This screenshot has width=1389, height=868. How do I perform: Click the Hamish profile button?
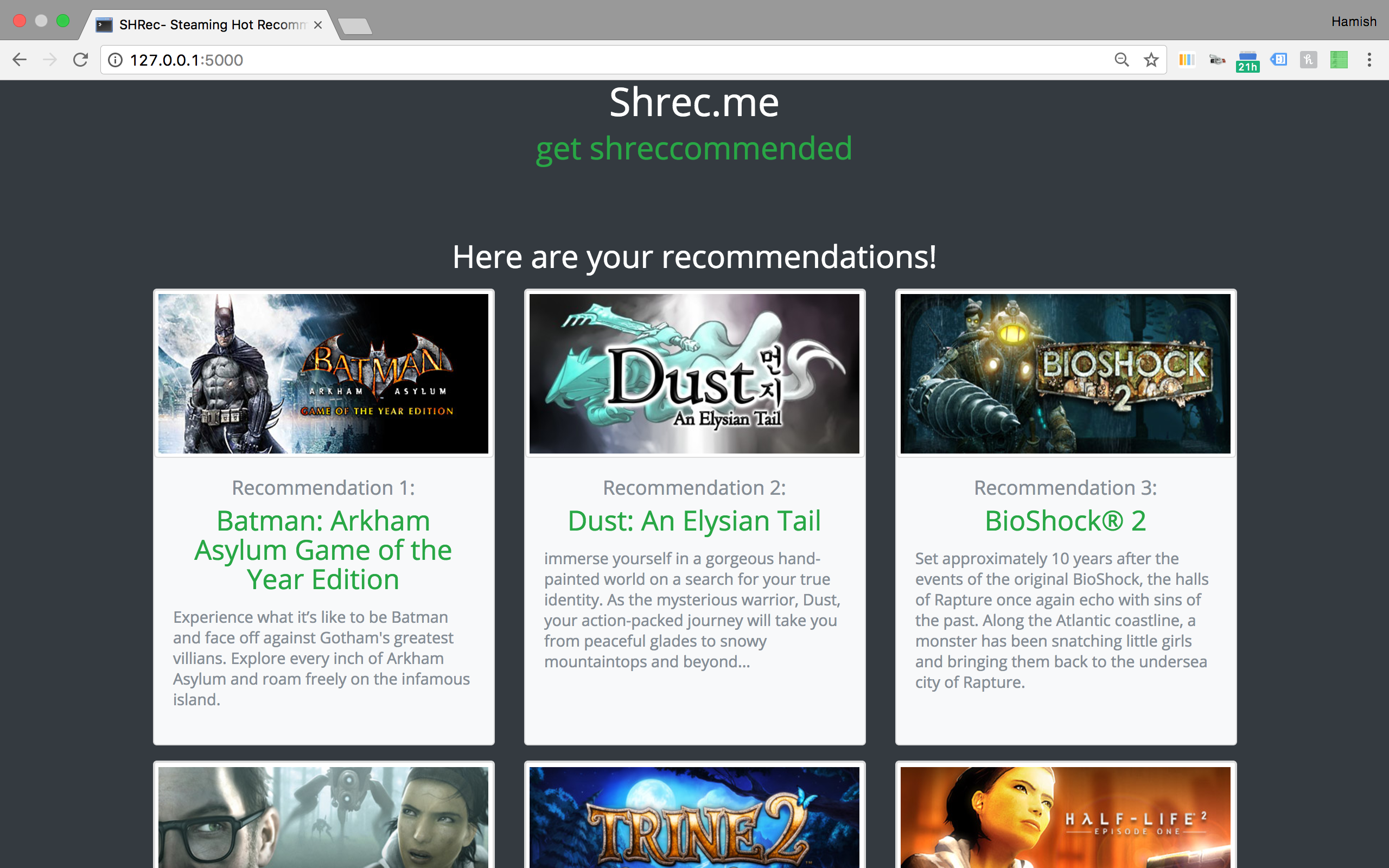(1353, 22)
